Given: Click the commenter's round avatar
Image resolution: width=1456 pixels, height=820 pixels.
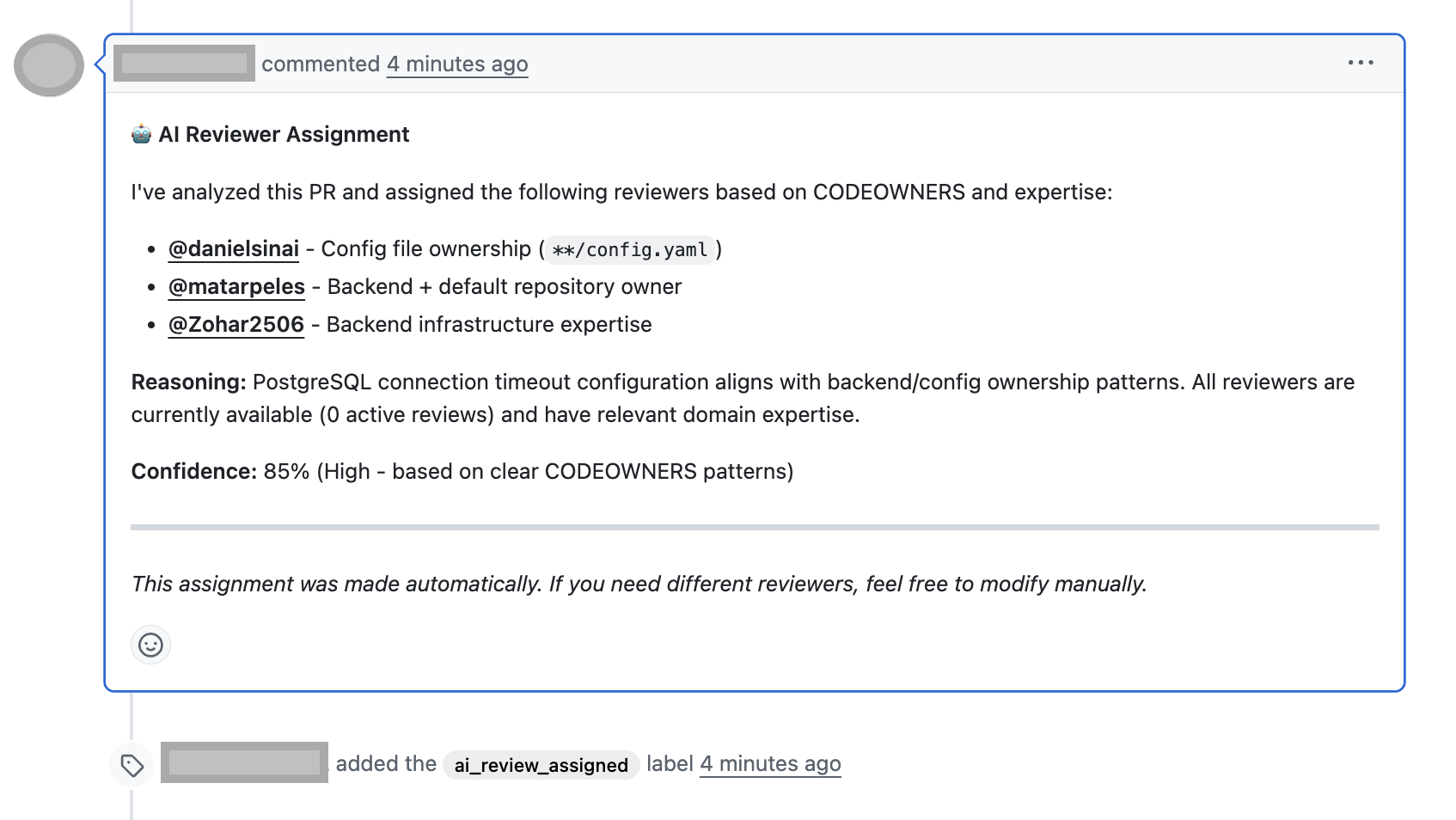Looking at the screenshot, I should point(49,65).
